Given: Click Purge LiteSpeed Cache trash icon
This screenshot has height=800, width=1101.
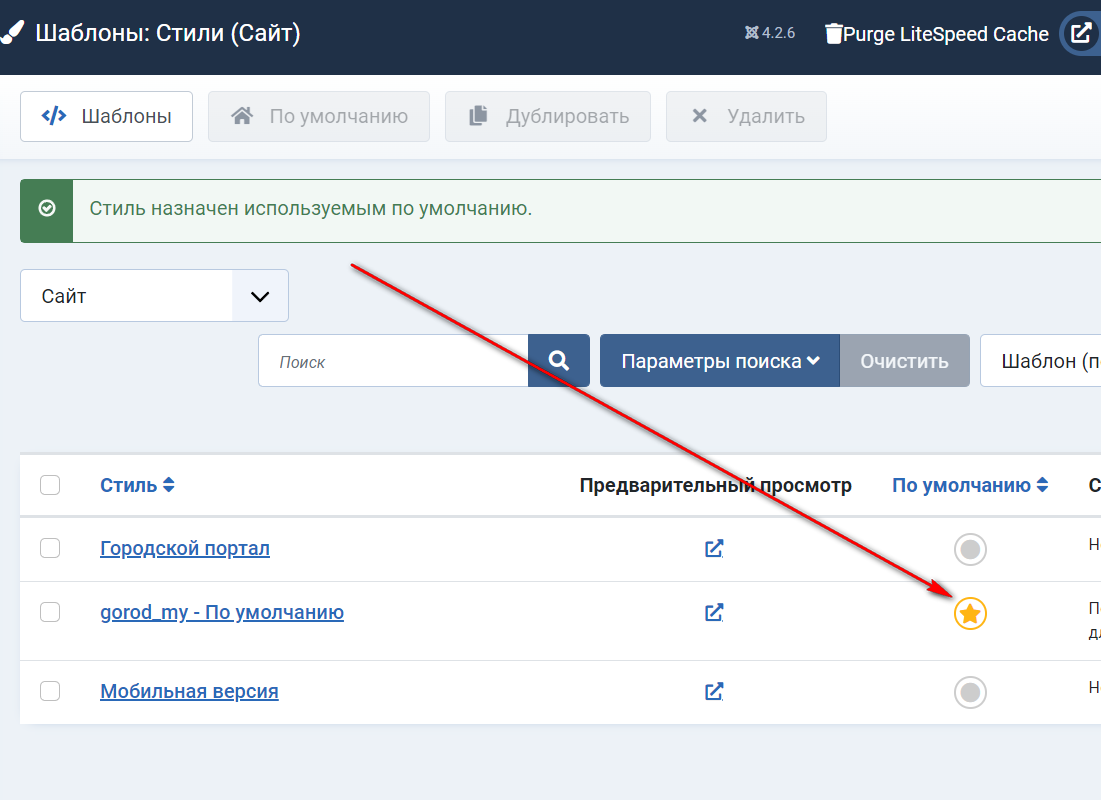Looking at the screenshot, I should click(833, 34).
